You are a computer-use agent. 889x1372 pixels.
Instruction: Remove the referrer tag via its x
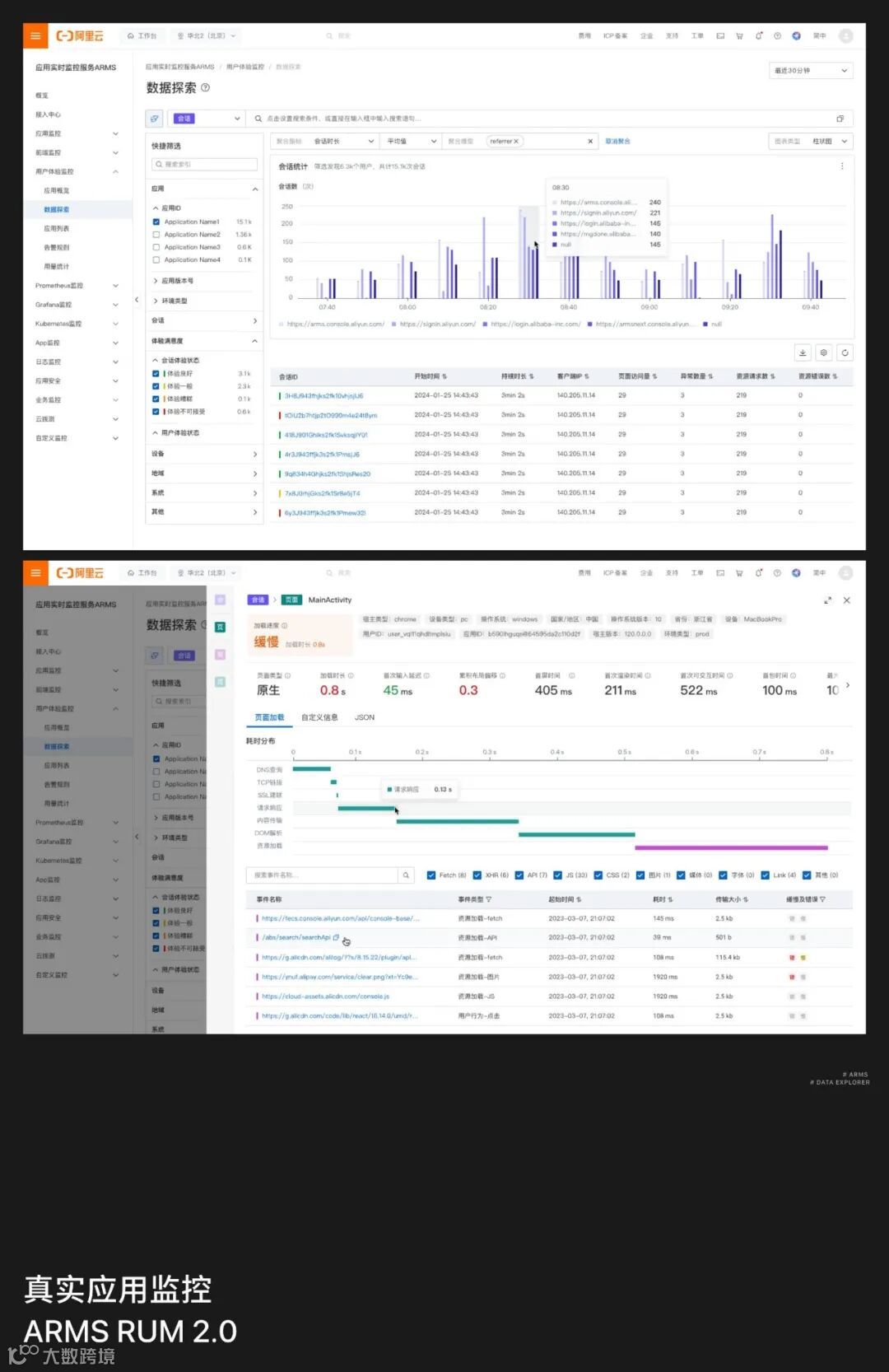(x=516, y=141)
